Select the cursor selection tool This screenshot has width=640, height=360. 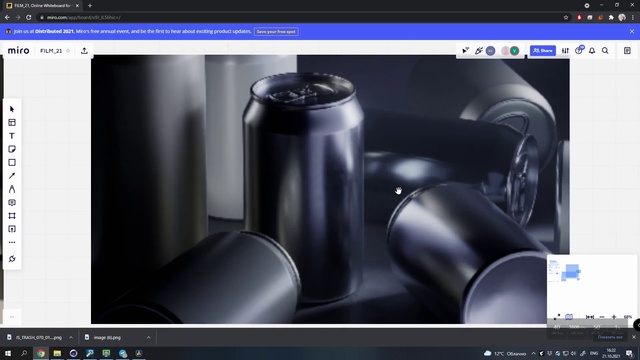click(12, 109)
